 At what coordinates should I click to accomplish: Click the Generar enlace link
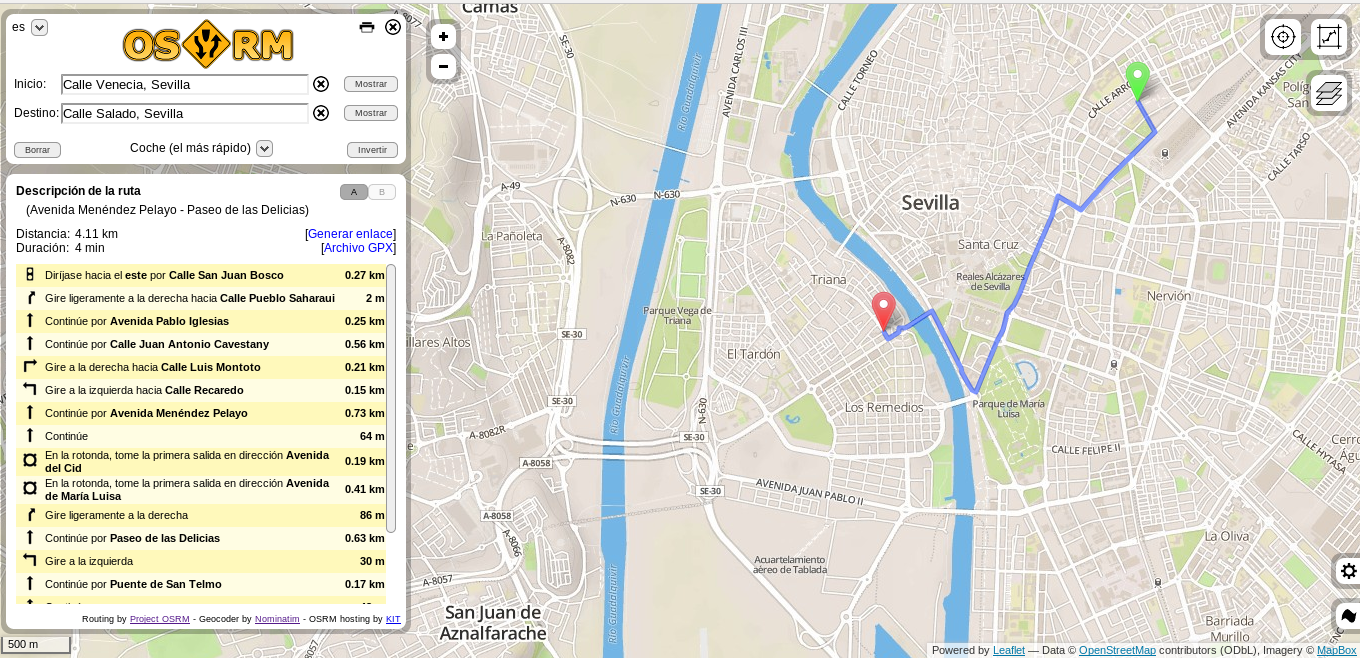click(x=350, y=234)
